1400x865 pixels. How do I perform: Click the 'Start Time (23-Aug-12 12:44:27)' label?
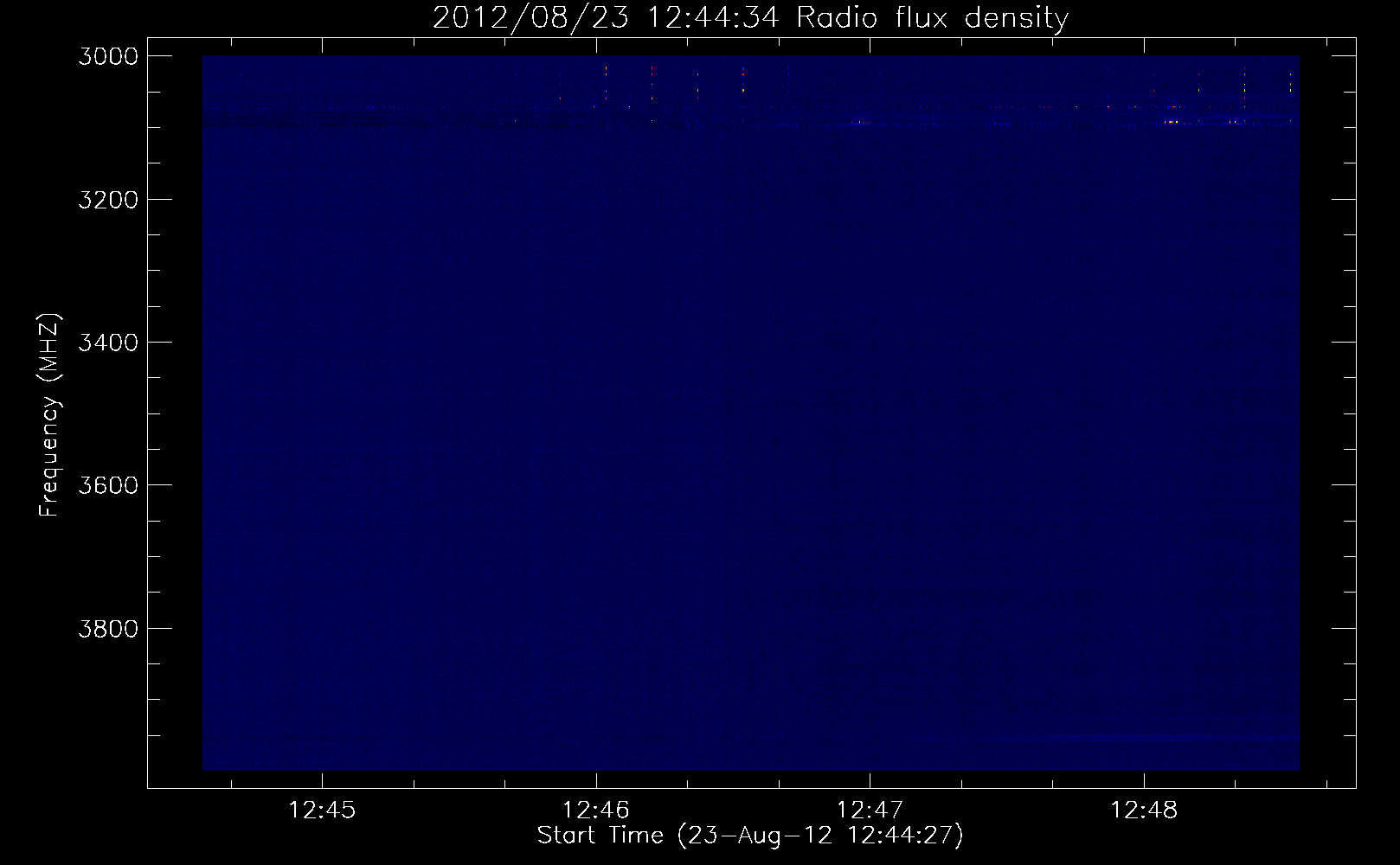pos(750,836)
